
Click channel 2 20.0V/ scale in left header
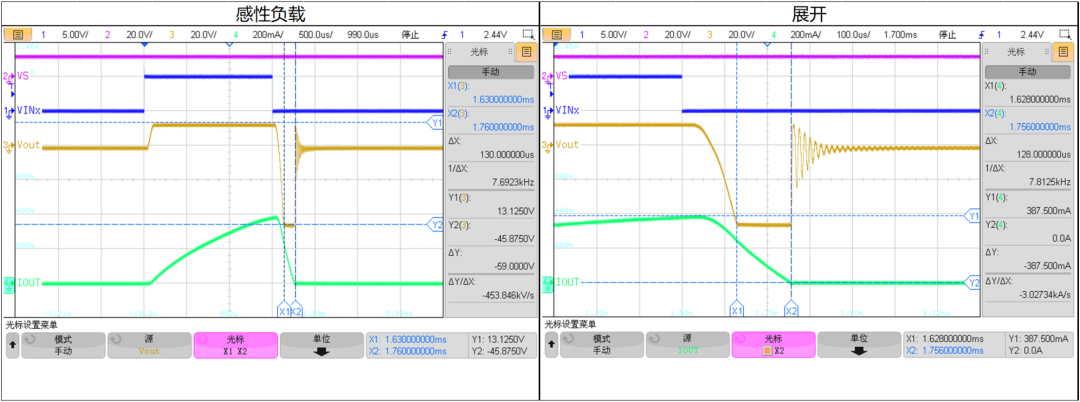tap(140, 34)
